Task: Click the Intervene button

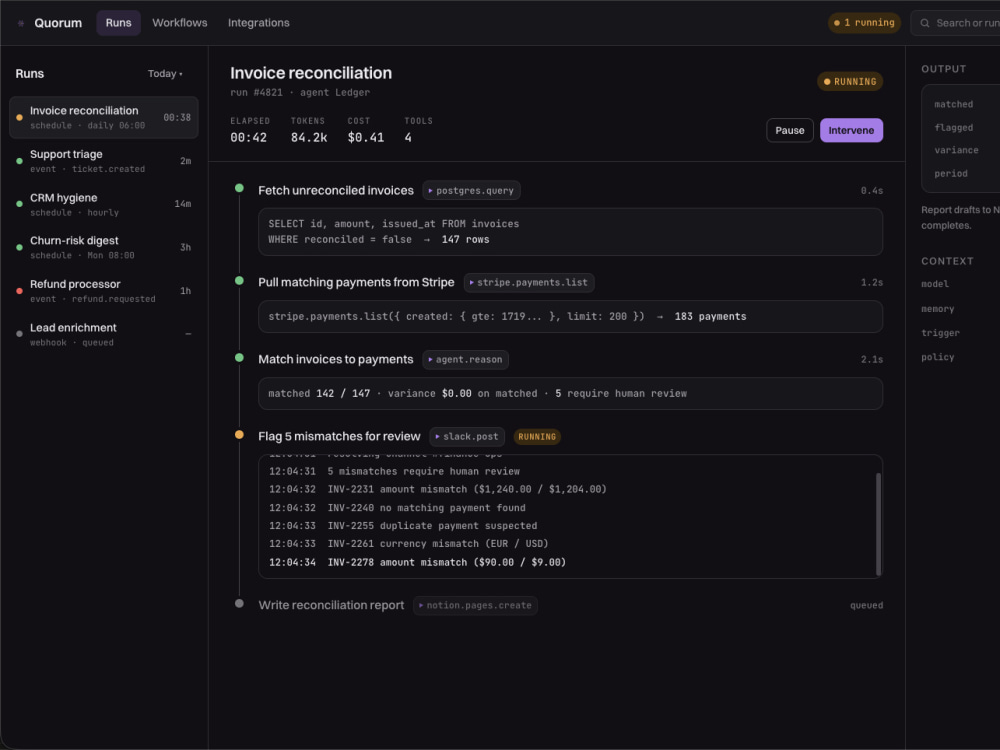Action: (x=851, y=130)
